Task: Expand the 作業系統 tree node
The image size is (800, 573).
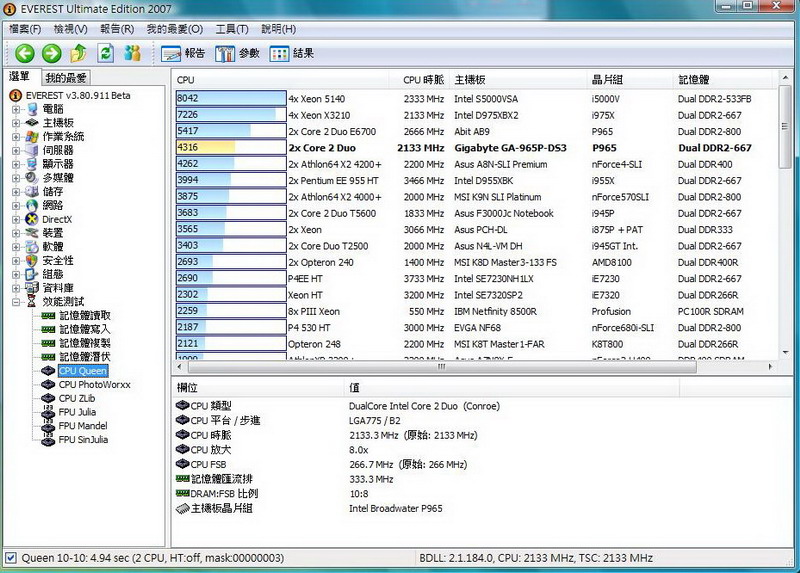Action: click(16, 137)
